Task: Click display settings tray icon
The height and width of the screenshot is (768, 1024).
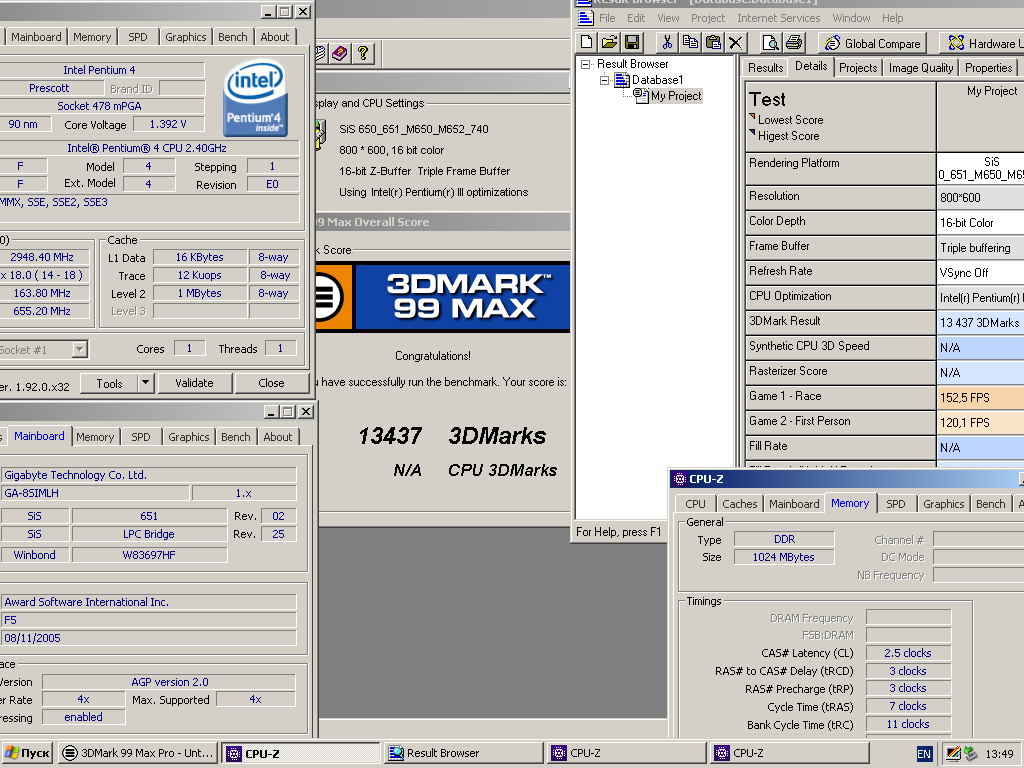Action: [953, 754]
